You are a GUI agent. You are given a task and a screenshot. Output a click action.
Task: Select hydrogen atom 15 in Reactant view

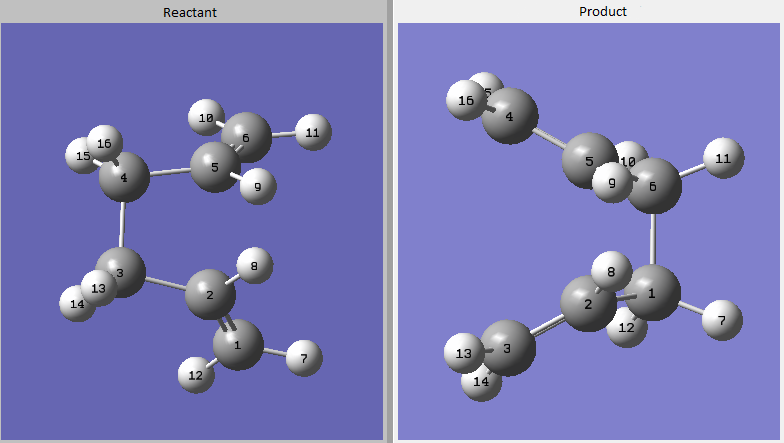coord(80,156)
